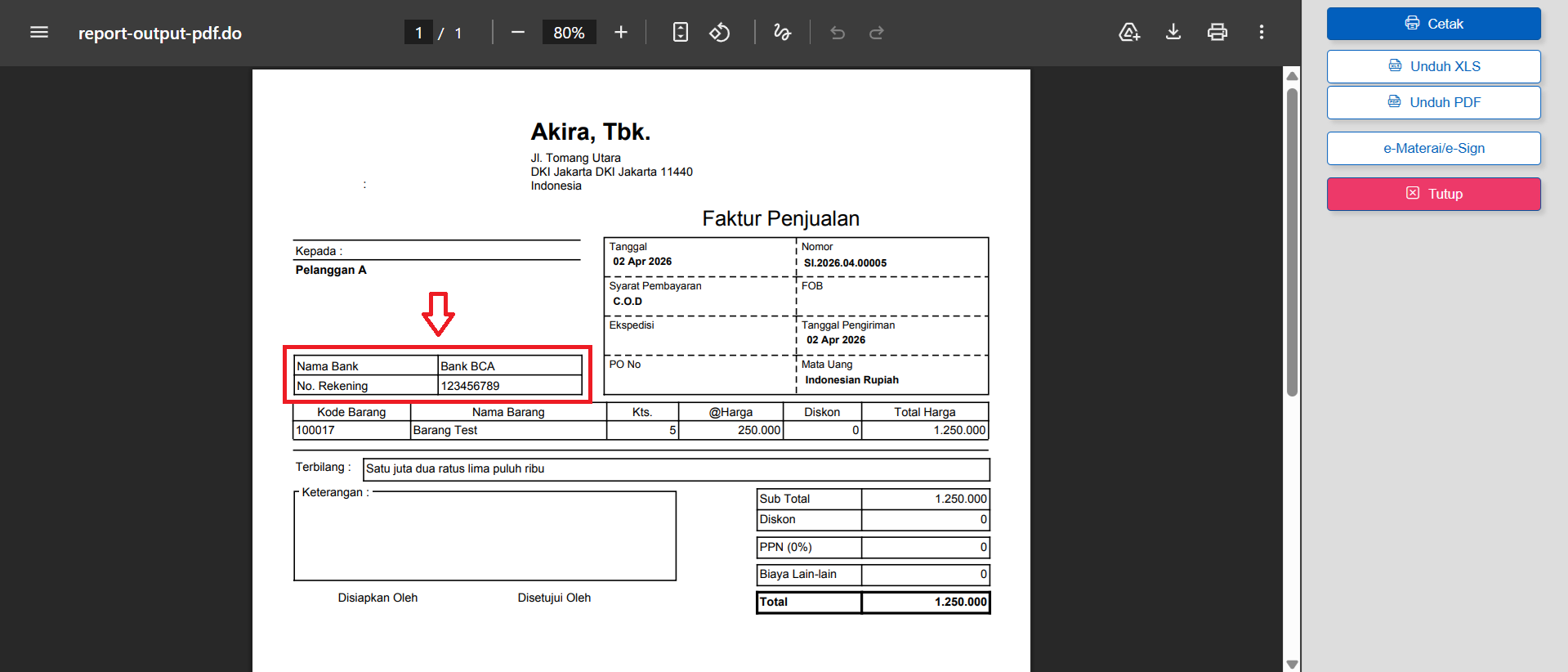
Task: Click the redo arrow icon
Action: pos(877,33)
